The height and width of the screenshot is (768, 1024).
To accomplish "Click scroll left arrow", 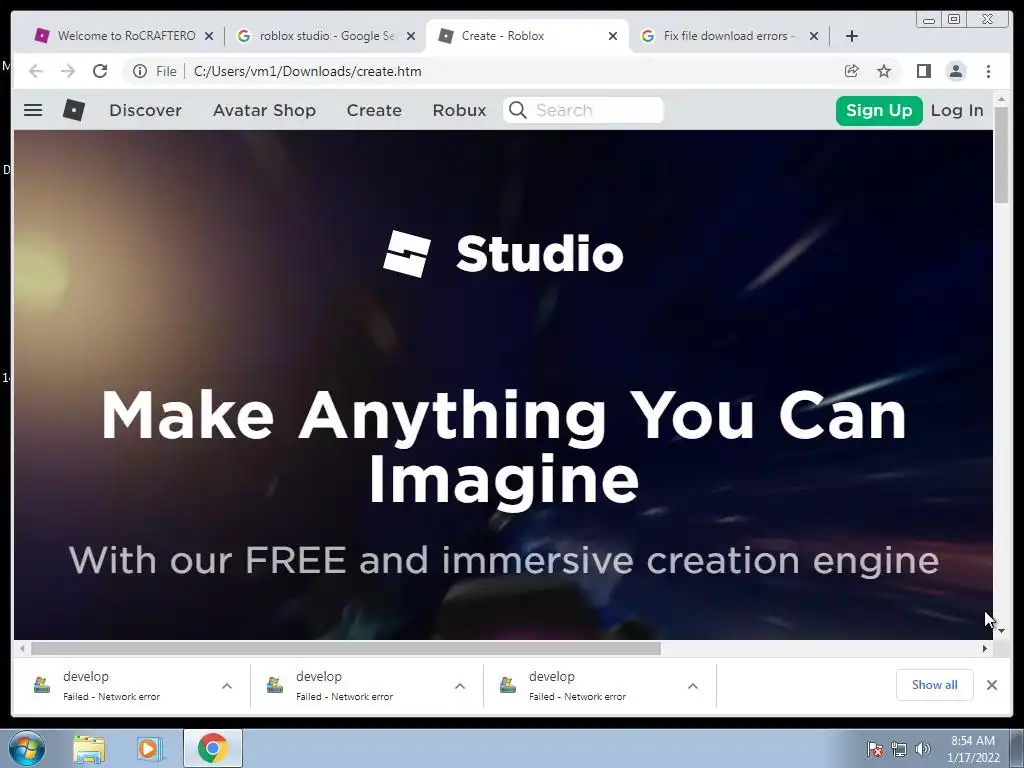I will point(22,648).
